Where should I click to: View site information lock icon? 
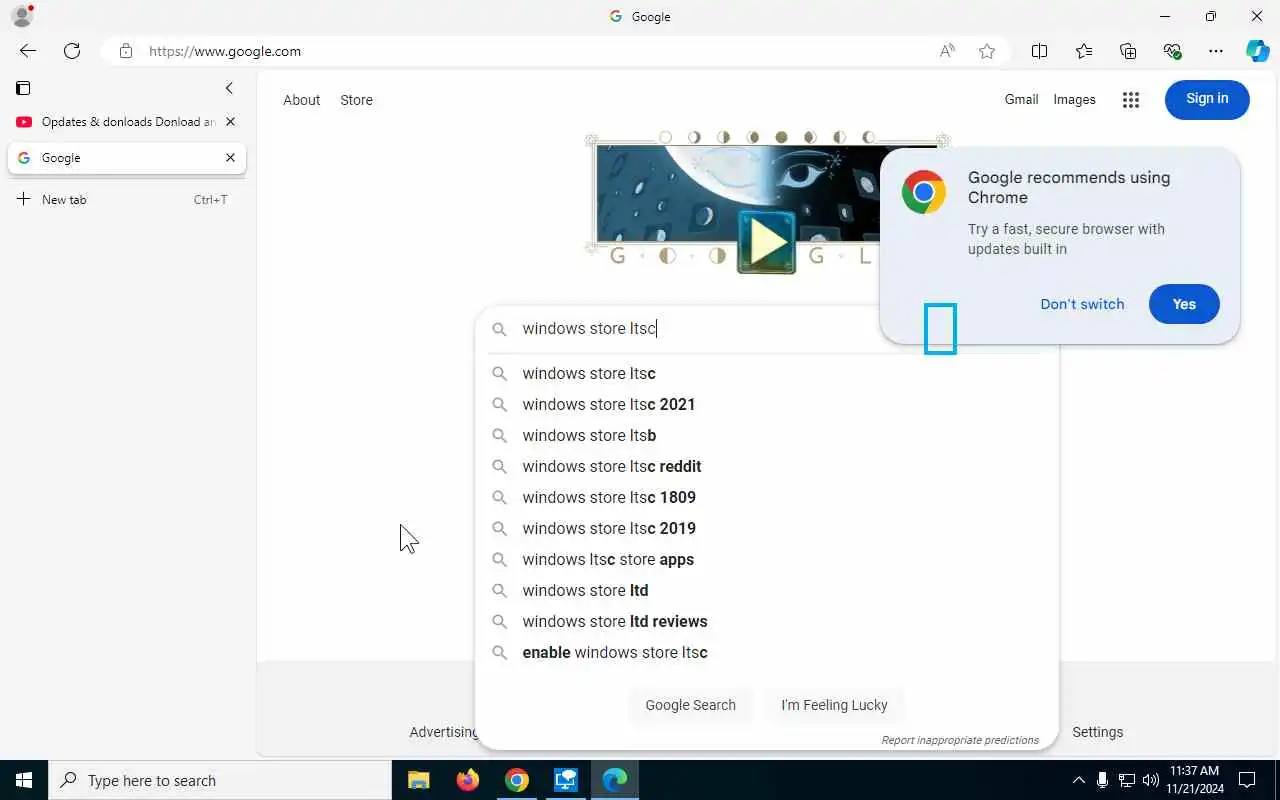pyautogui.click(x=125, y=51)
